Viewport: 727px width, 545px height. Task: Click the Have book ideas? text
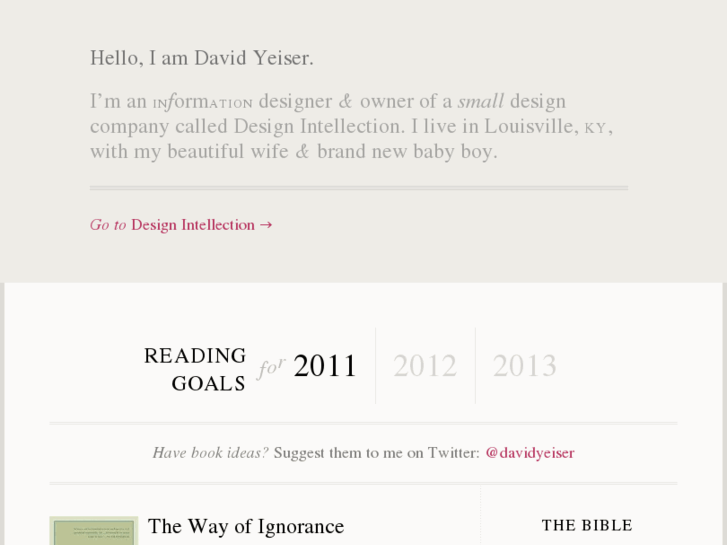[210, 453]
